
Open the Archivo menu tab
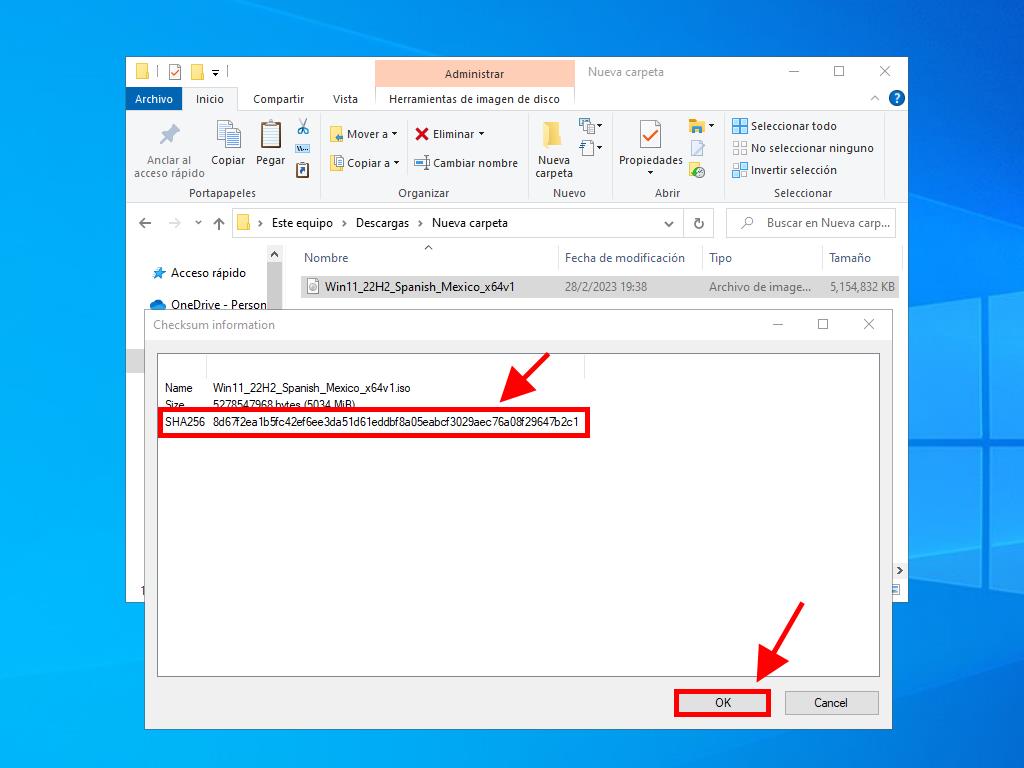point(154,99)
